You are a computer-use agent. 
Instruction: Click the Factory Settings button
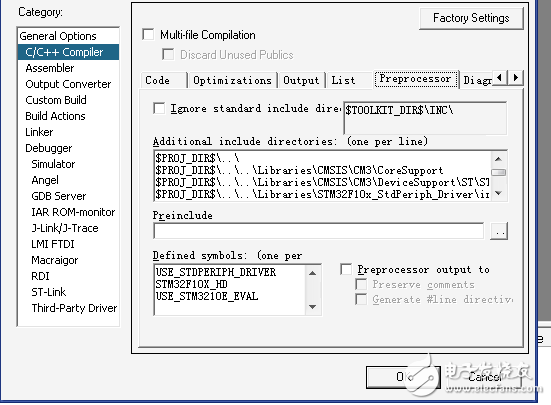pyautogui.click(x=471, y=18)
